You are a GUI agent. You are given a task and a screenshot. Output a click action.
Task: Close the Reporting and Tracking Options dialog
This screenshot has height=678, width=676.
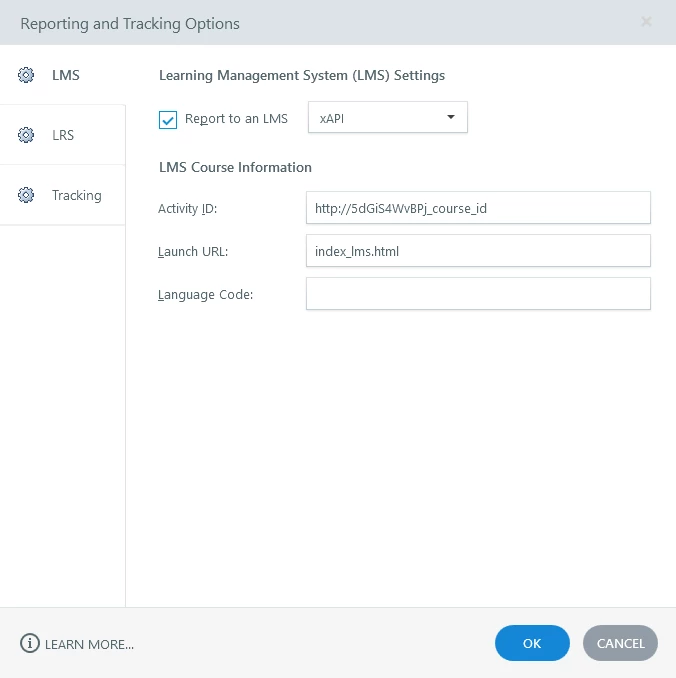(646, 22)
